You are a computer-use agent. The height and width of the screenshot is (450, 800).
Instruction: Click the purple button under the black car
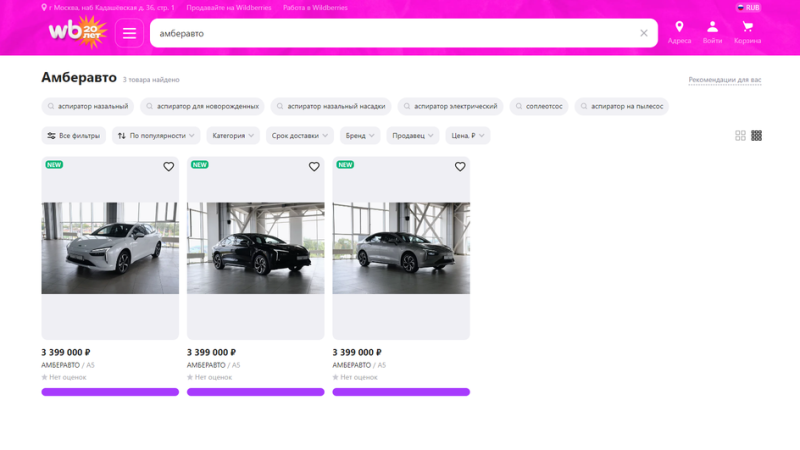coord(256,392)
